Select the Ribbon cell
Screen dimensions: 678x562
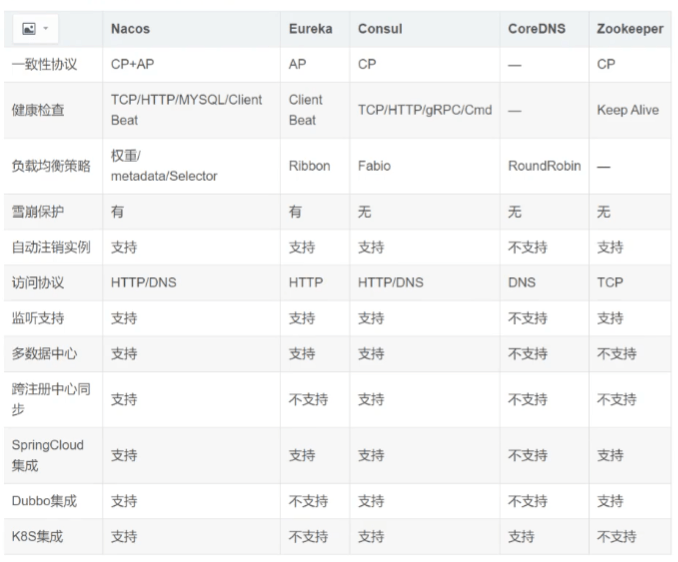(x=310, y=166)
